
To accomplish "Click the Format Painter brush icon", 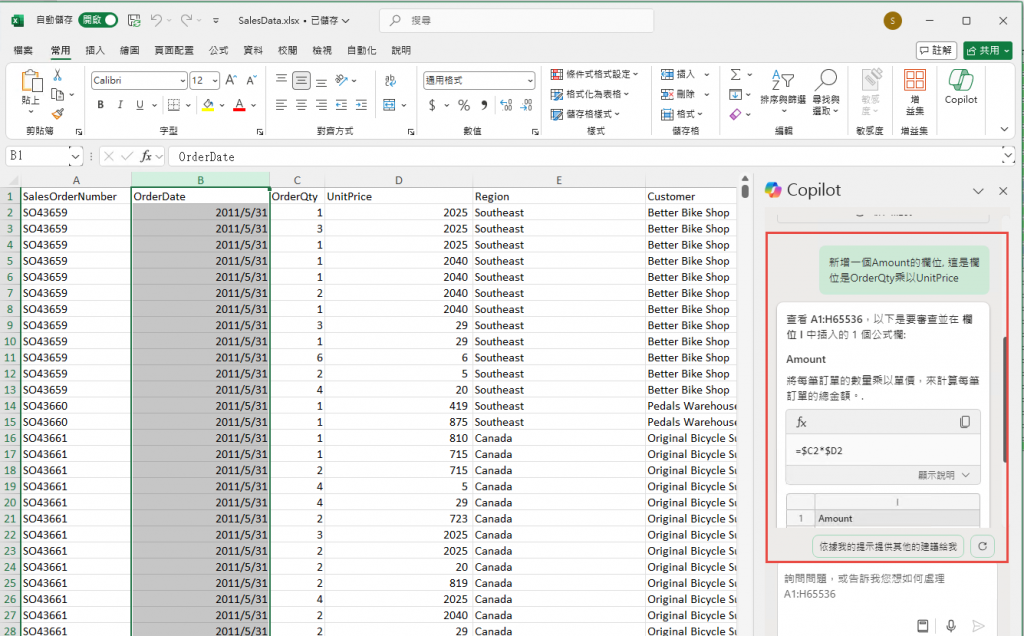I will 57,114.
